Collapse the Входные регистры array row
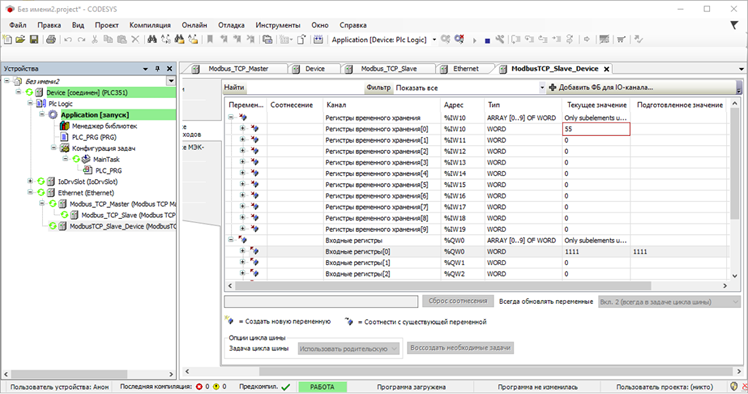 coord(231,240)
